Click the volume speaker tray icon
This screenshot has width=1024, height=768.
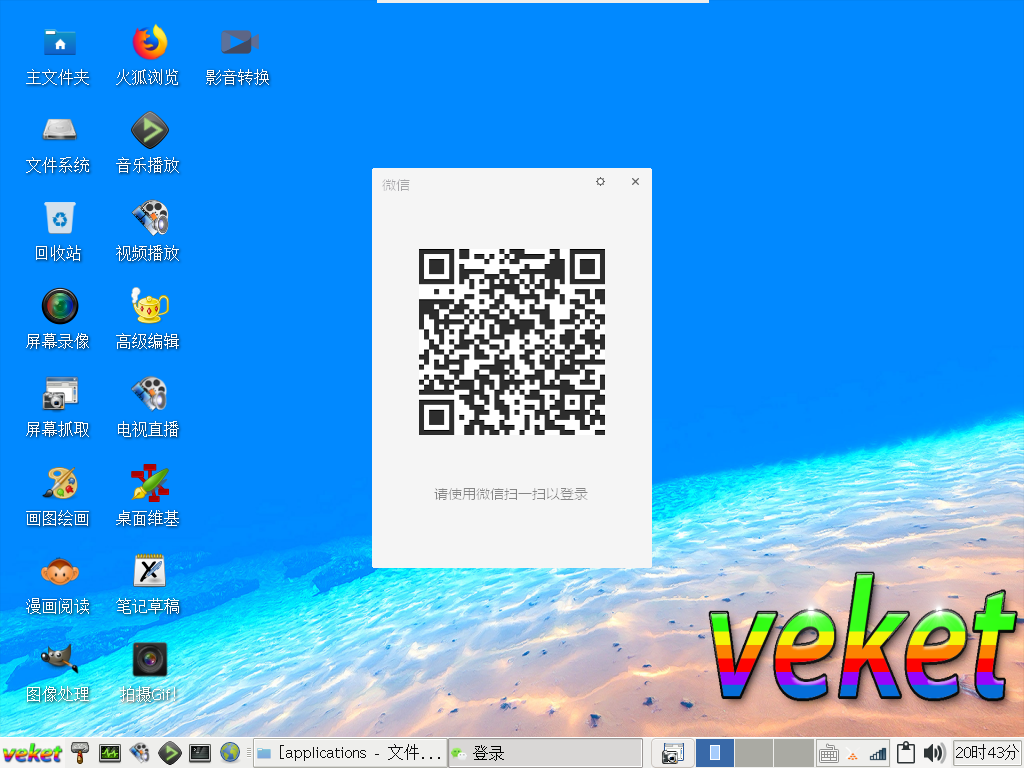click(x=934, y=753)
